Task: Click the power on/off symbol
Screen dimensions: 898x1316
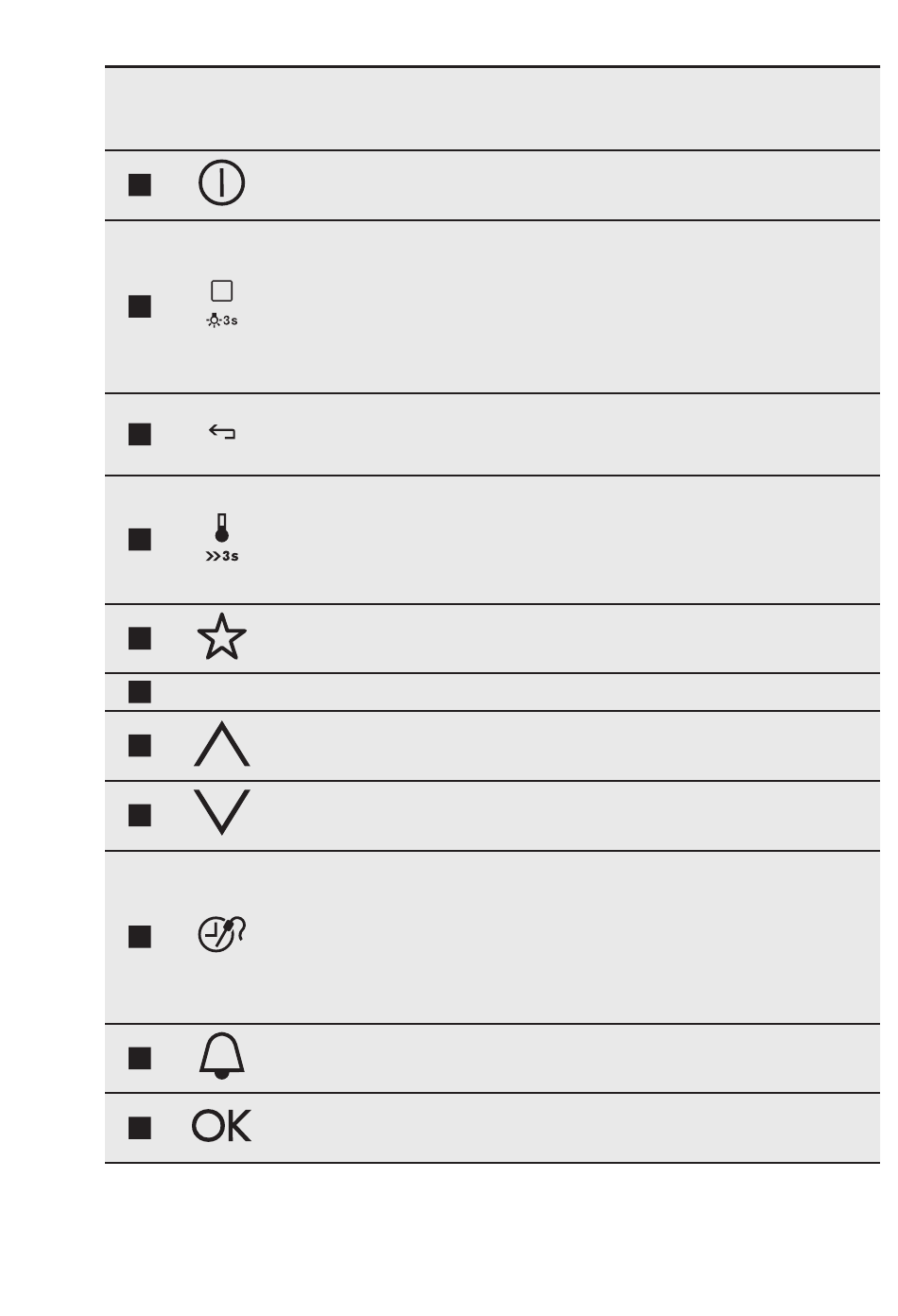Action: [222, 183]
